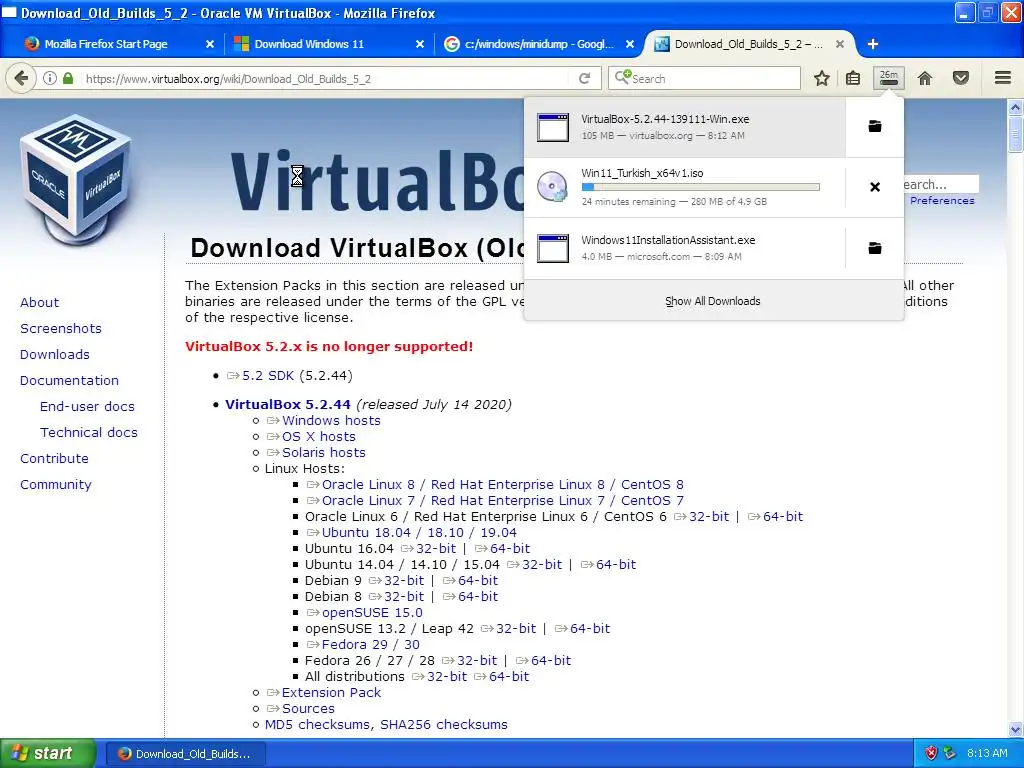Open the Downloads sidebar link

pos(55,355)
